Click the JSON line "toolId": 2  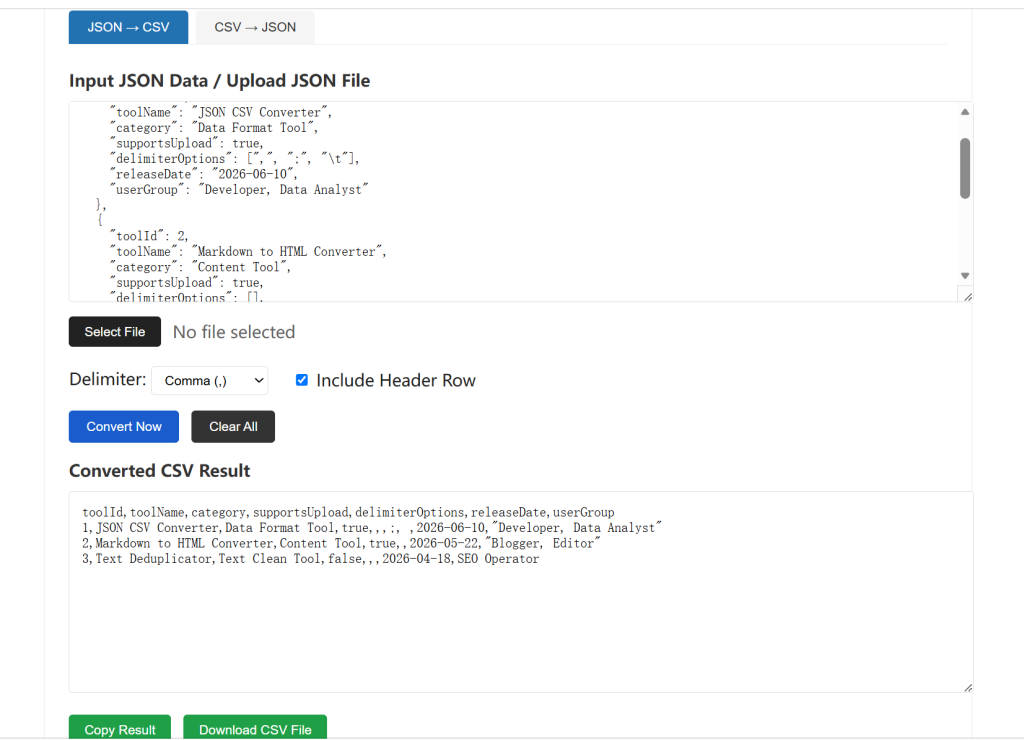149,236
